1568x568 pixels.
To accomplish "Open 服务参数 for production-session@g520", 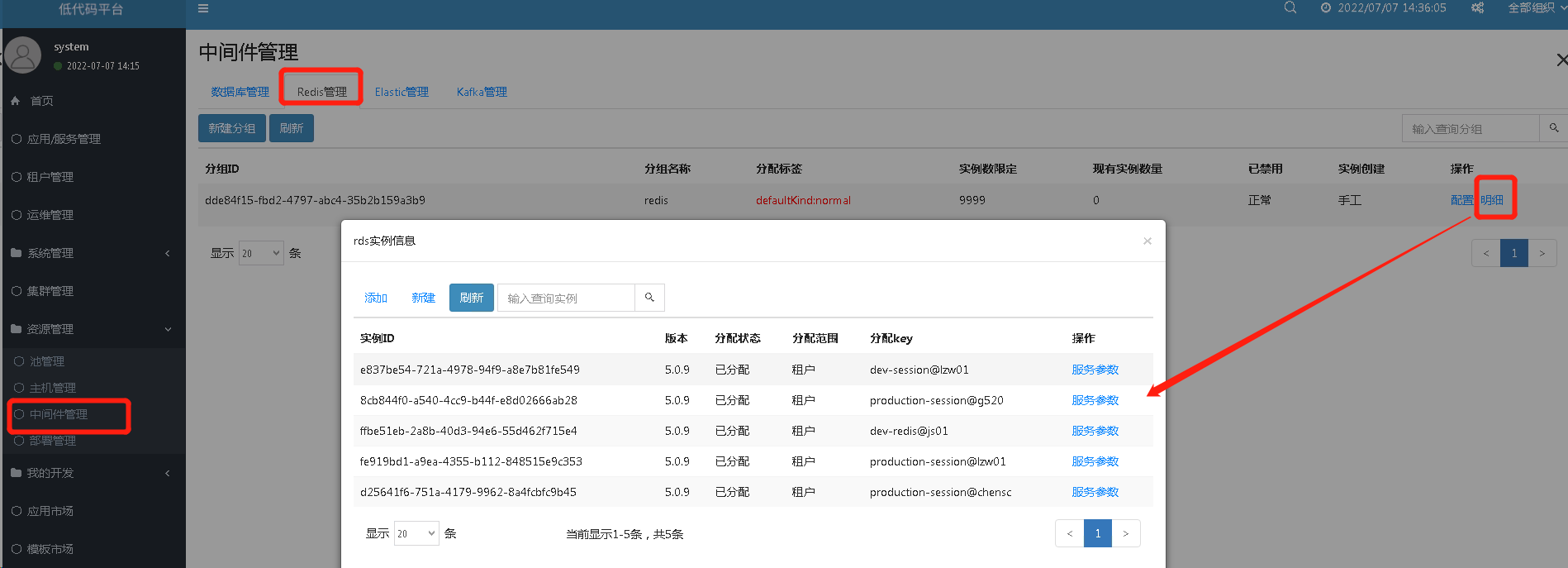I will coord(1095,400).
